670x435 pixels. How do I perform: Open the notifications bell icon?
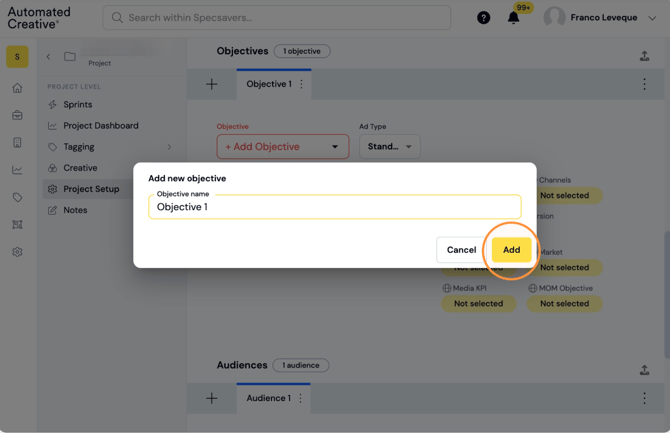coord(513,18)
